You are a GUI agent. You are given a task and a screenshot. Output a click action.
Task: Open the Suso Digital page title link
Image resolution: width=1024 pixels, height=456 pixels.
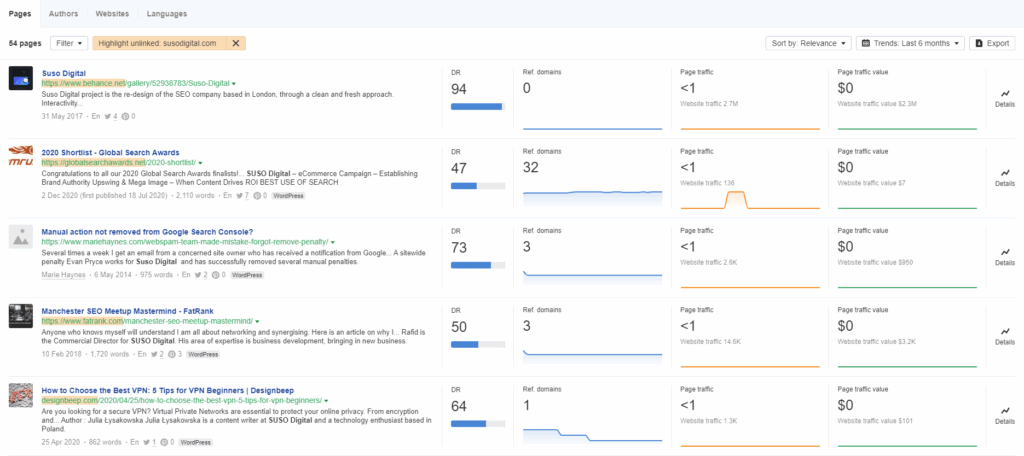pyautogui.click(x=63, y=73)
